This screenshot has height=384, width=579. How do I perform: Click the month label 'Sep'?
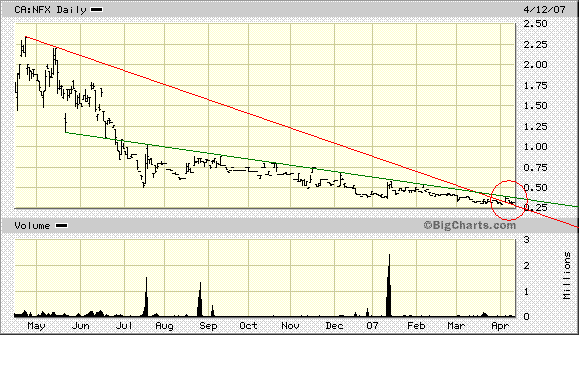point(208,326)
